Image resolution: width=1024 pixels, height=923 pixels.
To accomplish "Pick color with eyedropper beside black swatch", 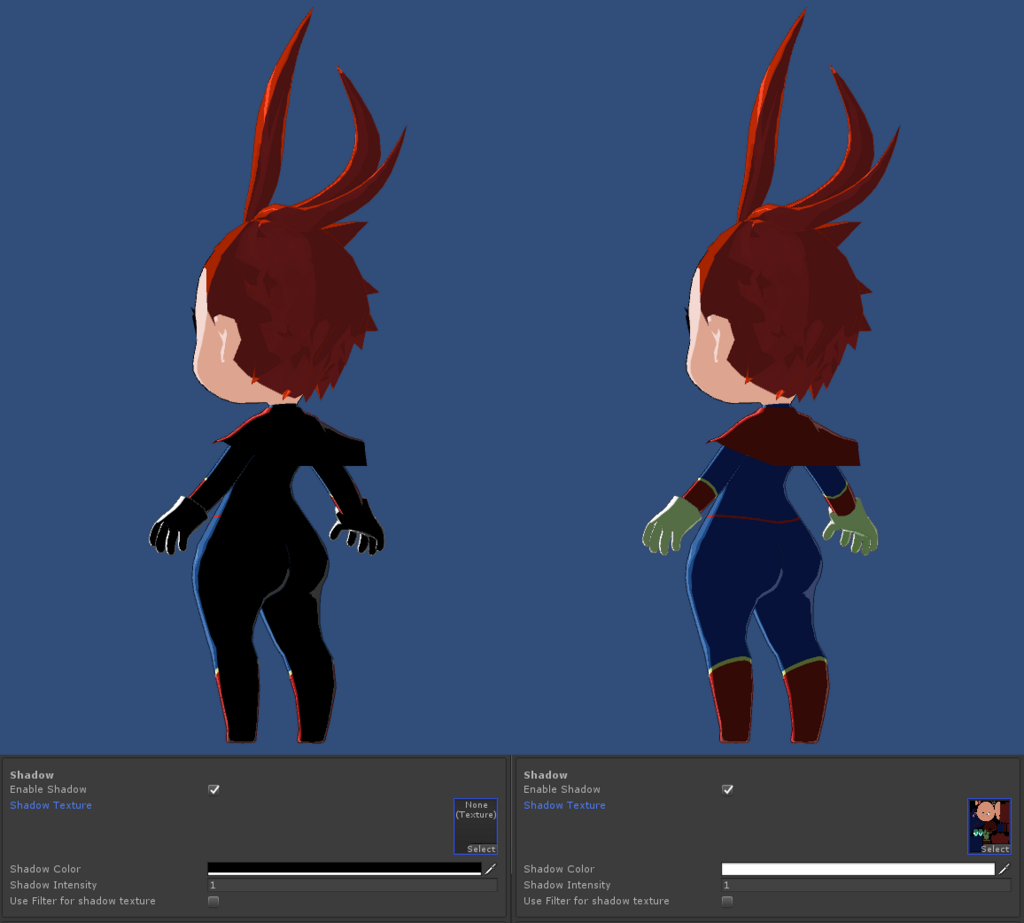I will click(x=490, y=869).
